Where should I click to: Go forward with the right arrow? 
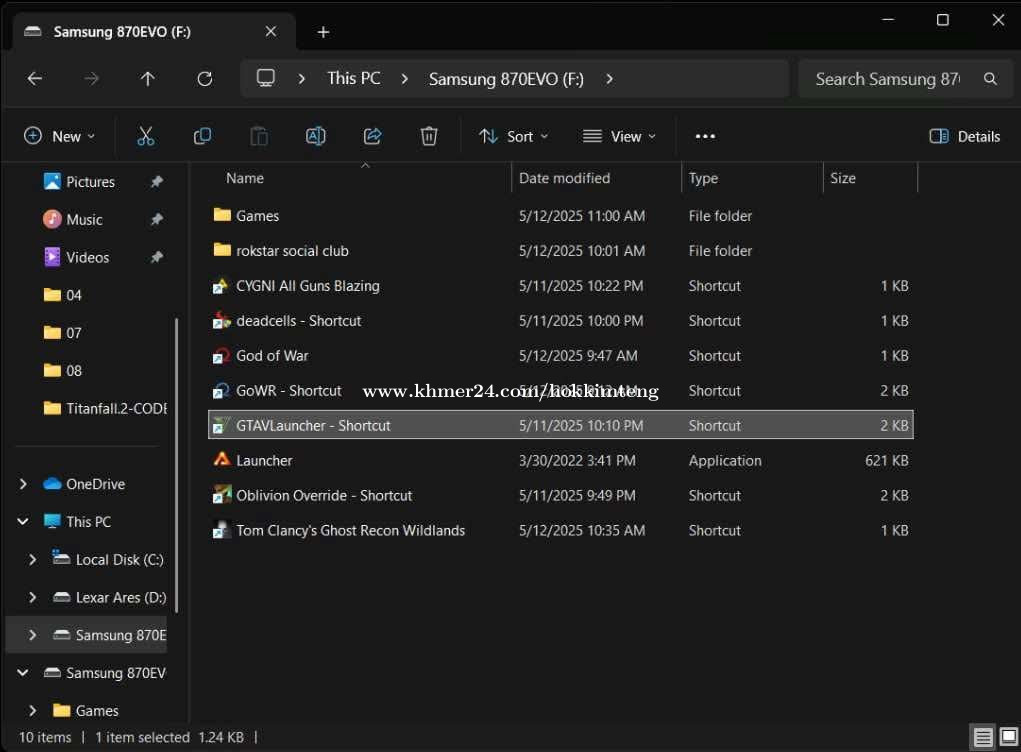click(92, 79)
